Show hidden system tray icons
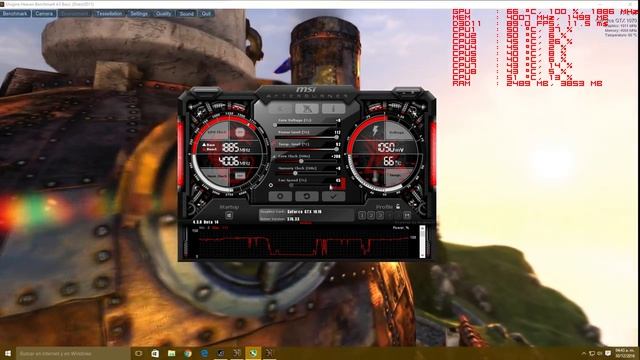The image size is (640, 360). (x=584, y=353)
